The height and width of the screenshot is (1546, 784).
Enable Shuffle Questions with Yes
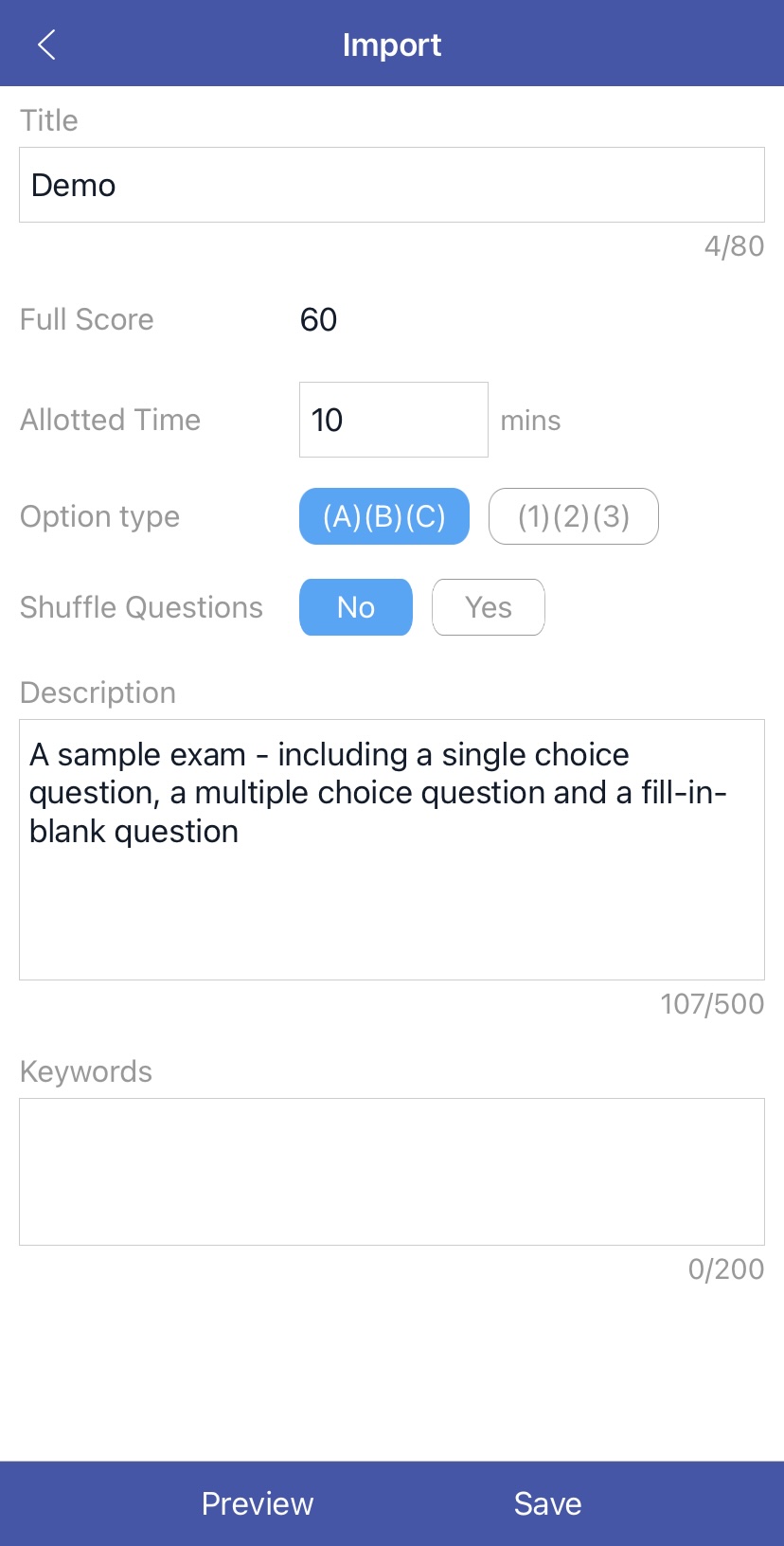pyautogui.click(x=488, y=607)
